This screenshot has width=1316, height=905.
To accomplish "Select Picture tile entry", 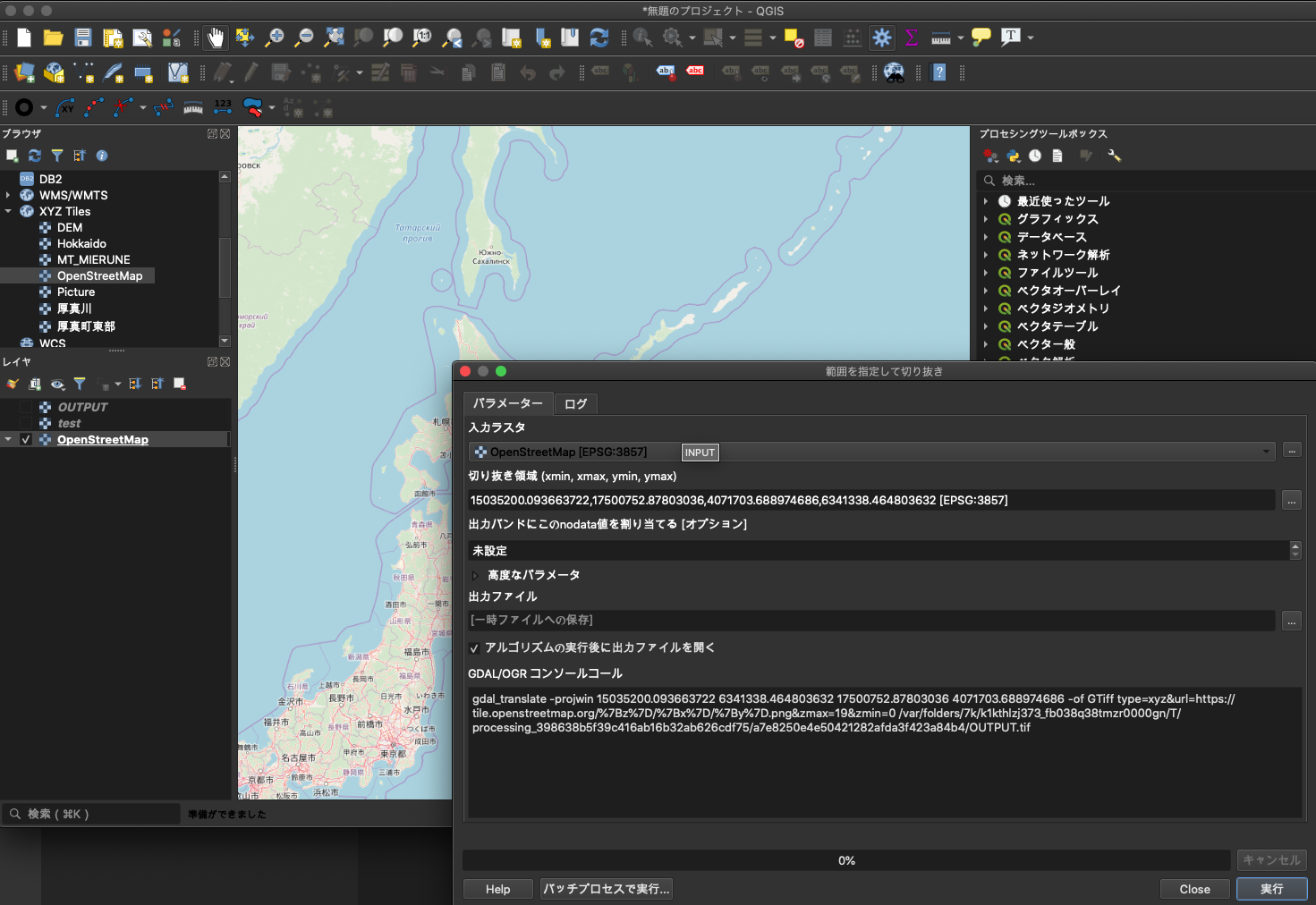I will pyautogui.click(x=76, y=292).
